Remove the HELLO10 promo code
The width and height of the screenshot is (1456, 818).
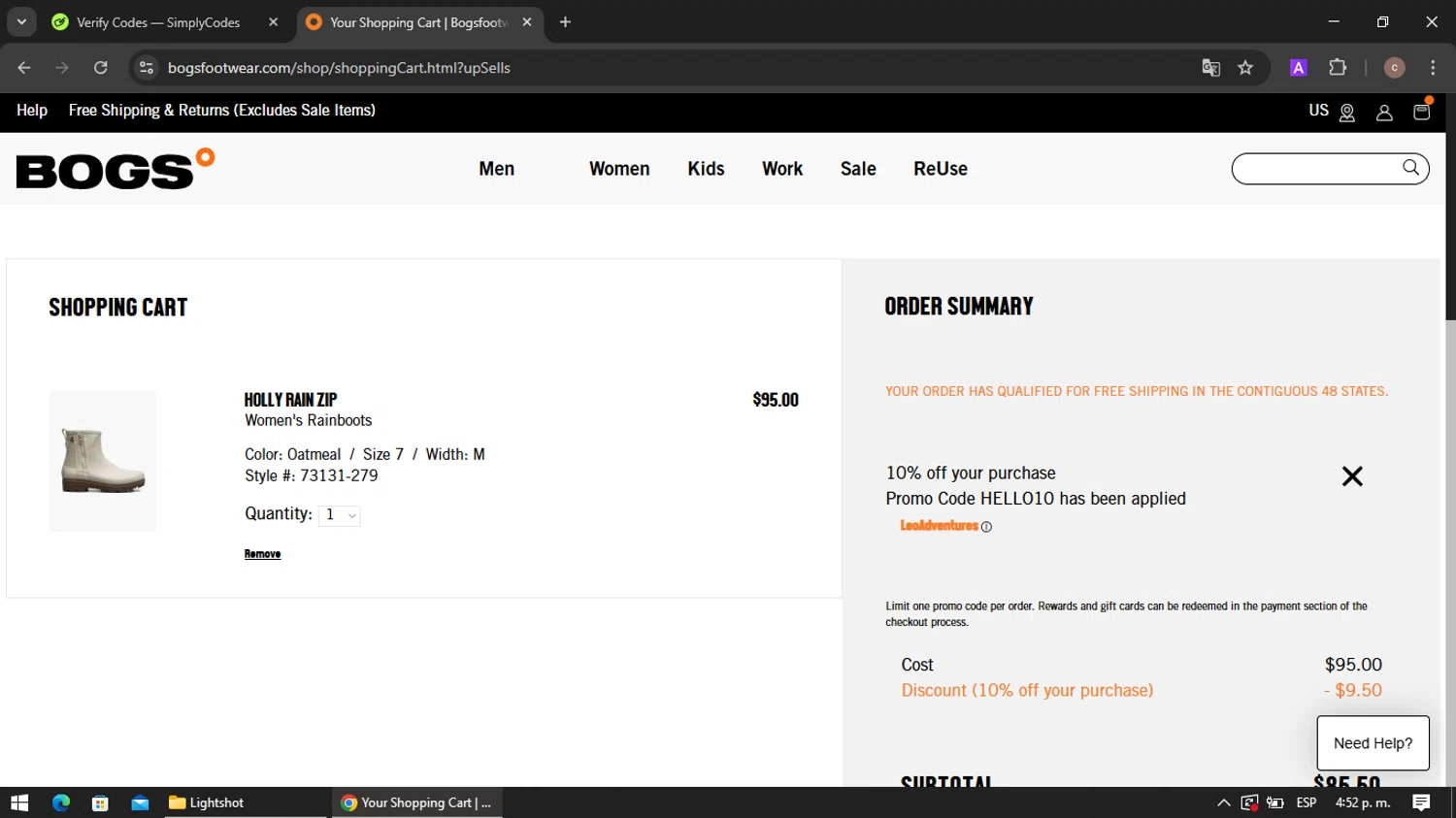[1352, 476]
